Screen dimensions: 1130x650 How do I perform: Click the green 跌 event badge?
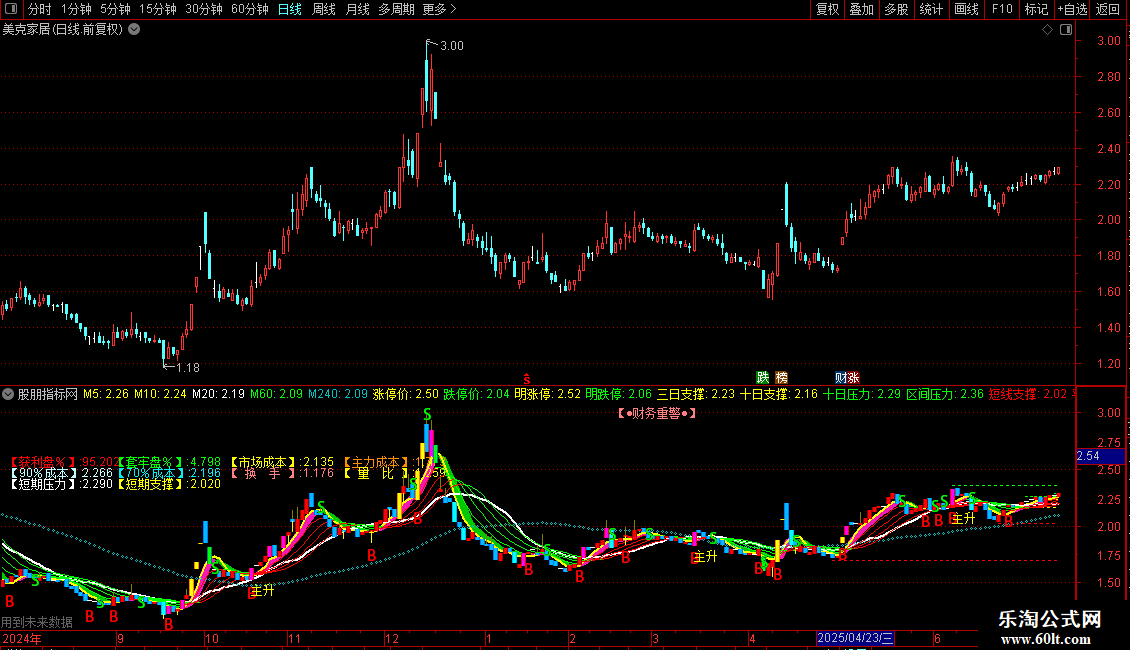click(x=763, y=378)
